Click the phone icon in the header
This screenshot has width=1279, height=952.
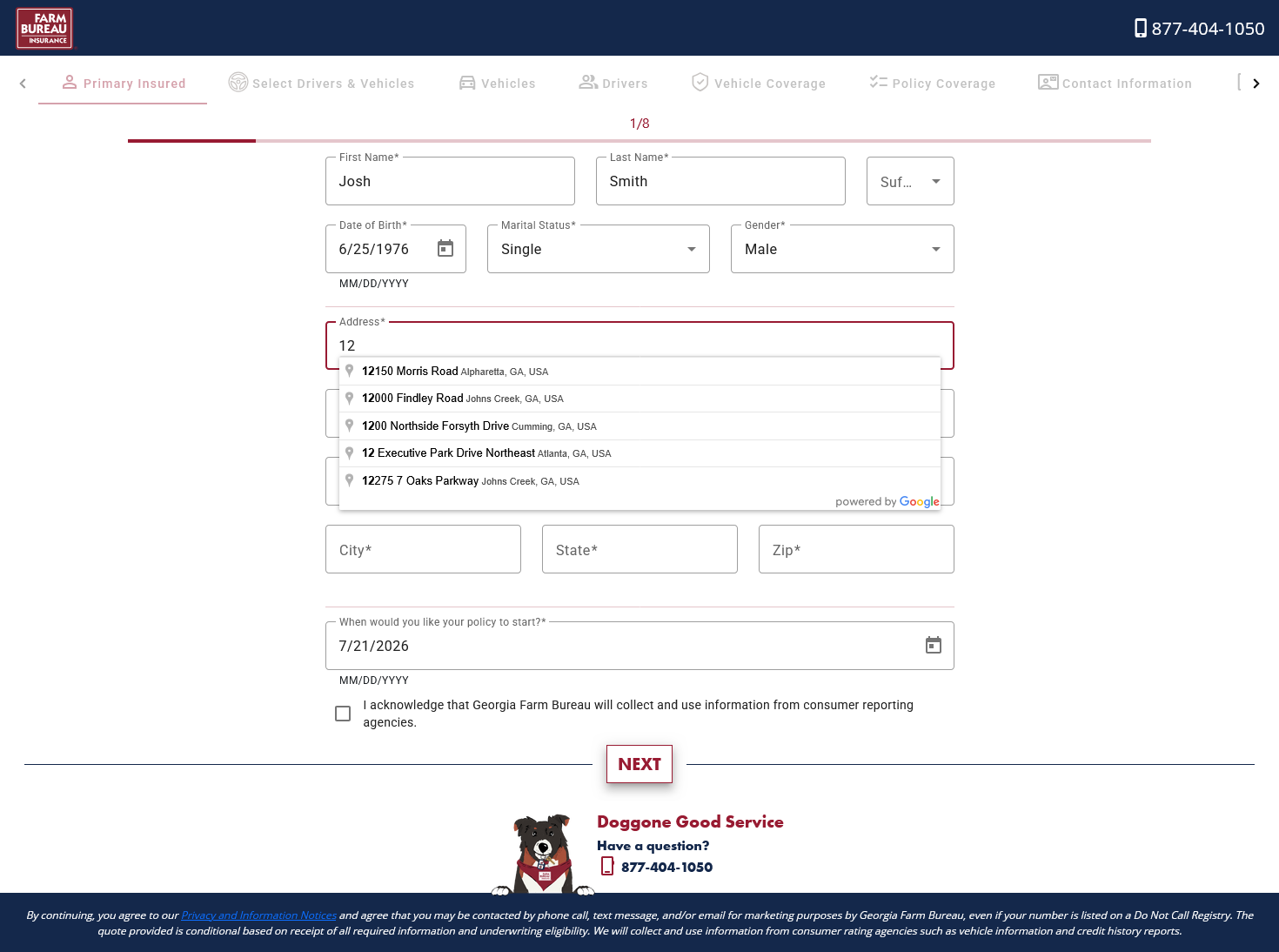[1140, 29]
